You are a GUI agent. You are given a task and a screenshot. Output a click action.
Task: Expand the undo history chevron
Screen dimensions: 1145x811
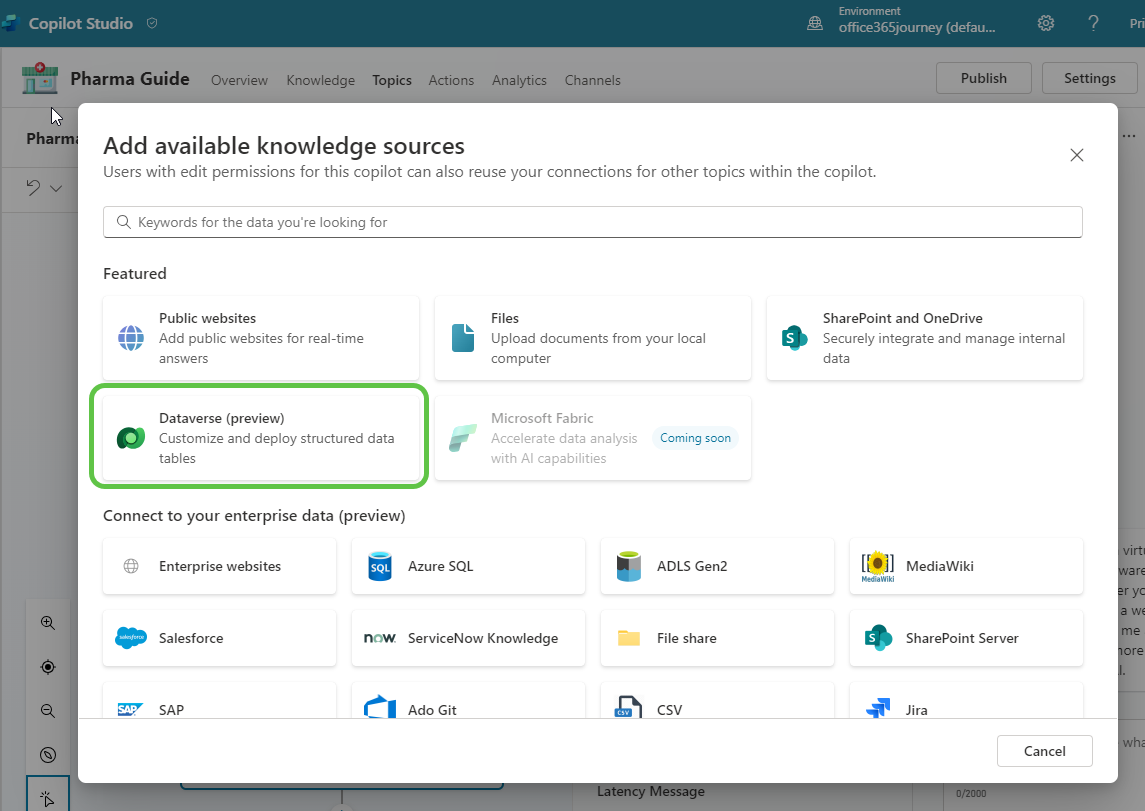click(57, 187)
